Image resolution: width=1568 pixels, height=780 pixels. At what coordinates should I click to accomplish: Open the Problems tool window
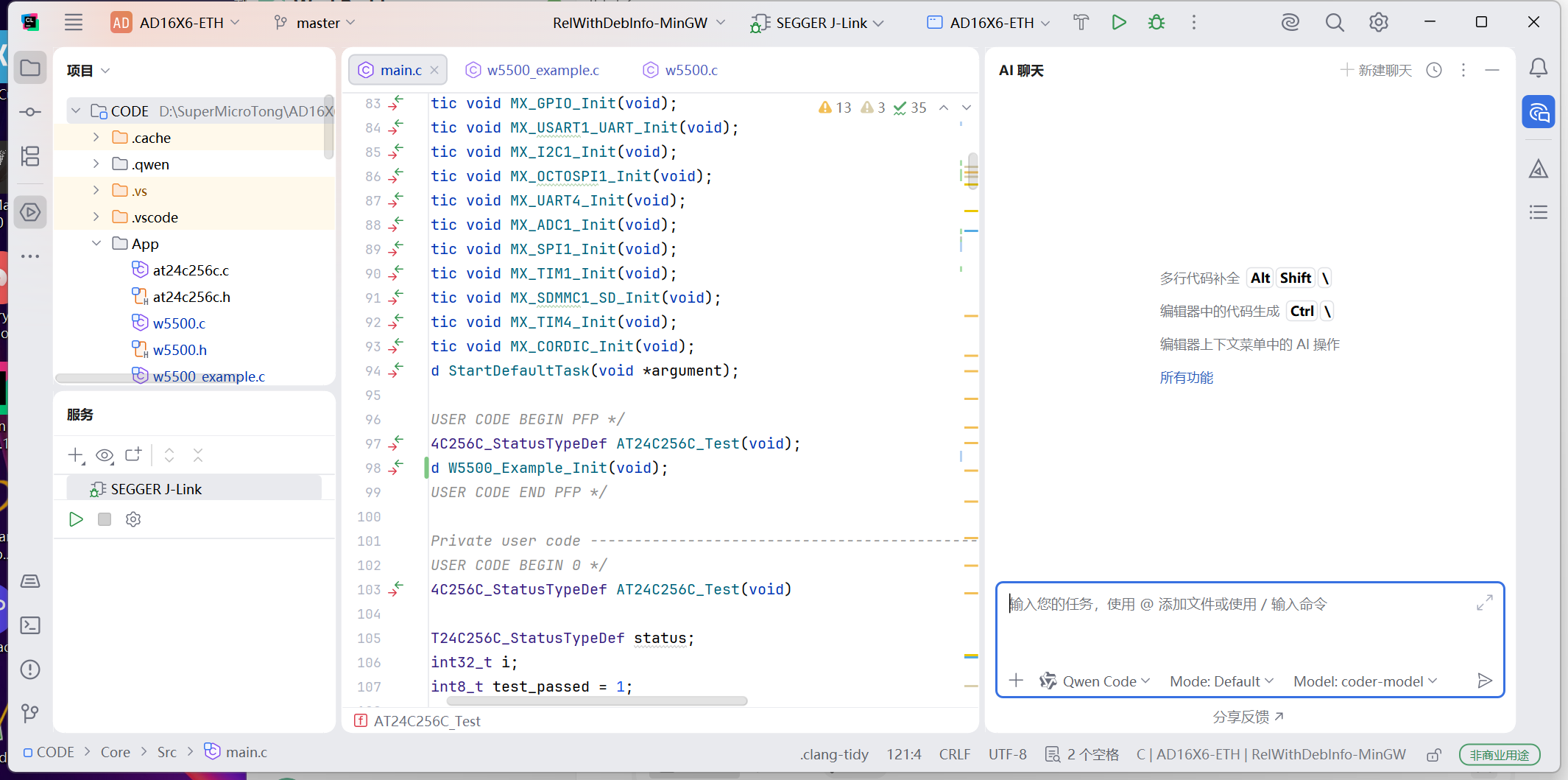pyautogui.click(x=30, y=670)
